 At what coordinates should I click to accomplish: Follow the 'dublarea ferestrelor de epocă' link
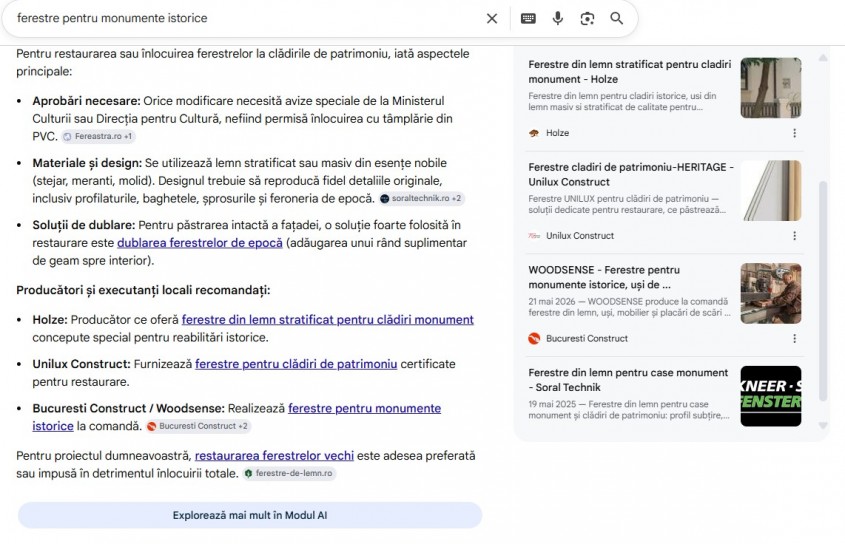tap(200, 243)
